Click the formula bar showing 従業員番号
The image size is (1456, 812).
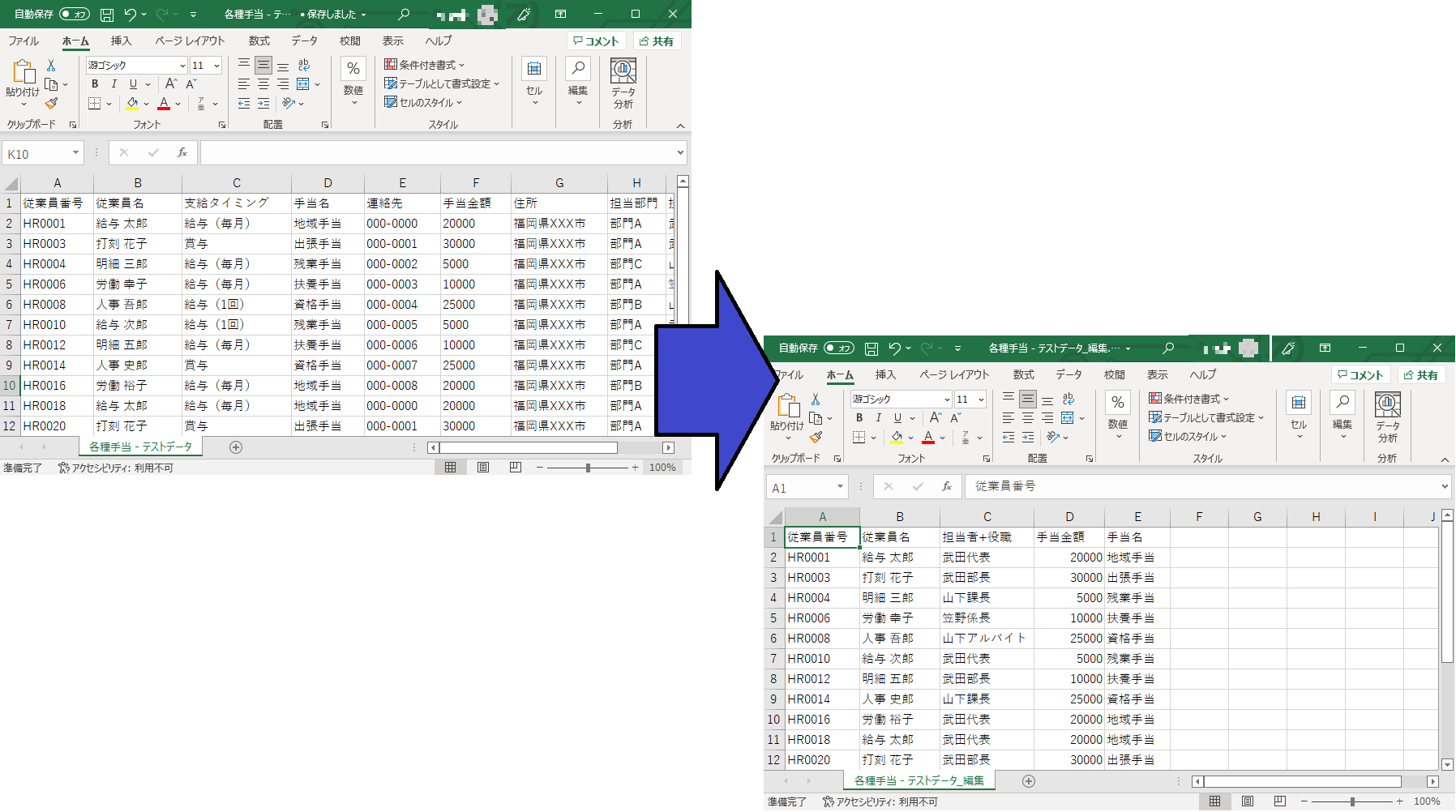click(1200, 487)
